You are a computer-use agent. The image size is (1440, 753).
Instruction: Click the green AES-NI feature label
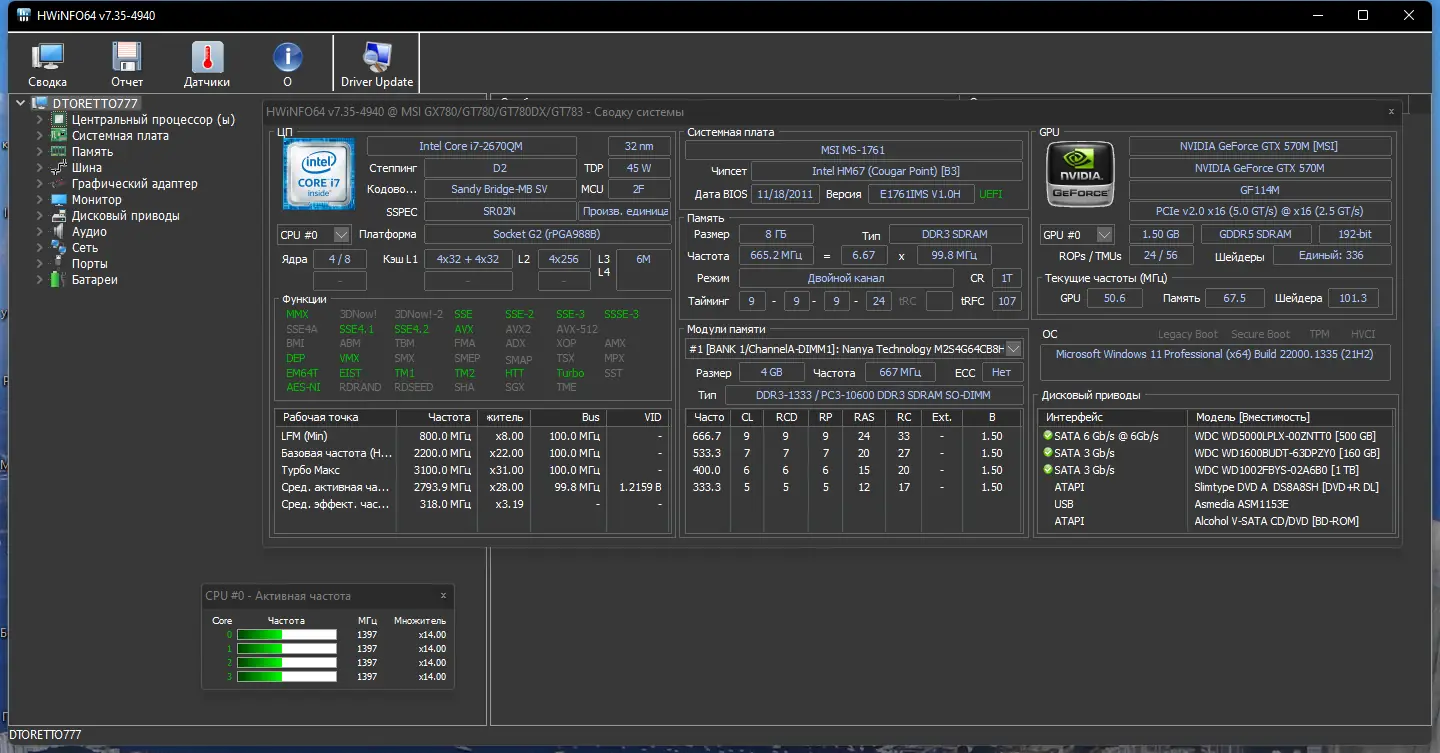[x=303, y=387]
